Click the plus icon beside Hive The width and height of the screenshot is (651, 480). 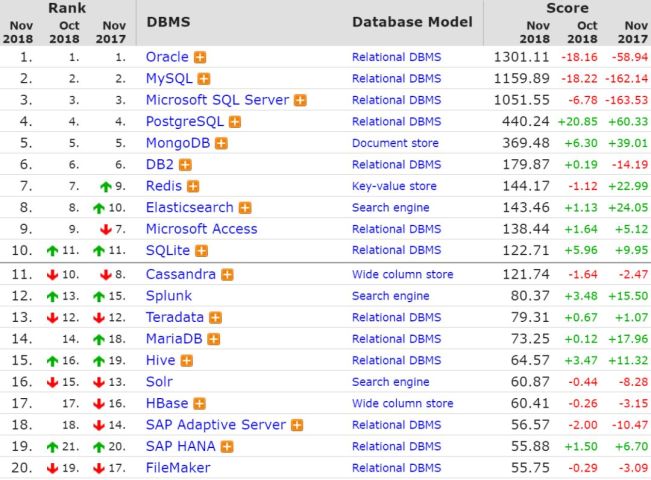[x=187, y=361]
